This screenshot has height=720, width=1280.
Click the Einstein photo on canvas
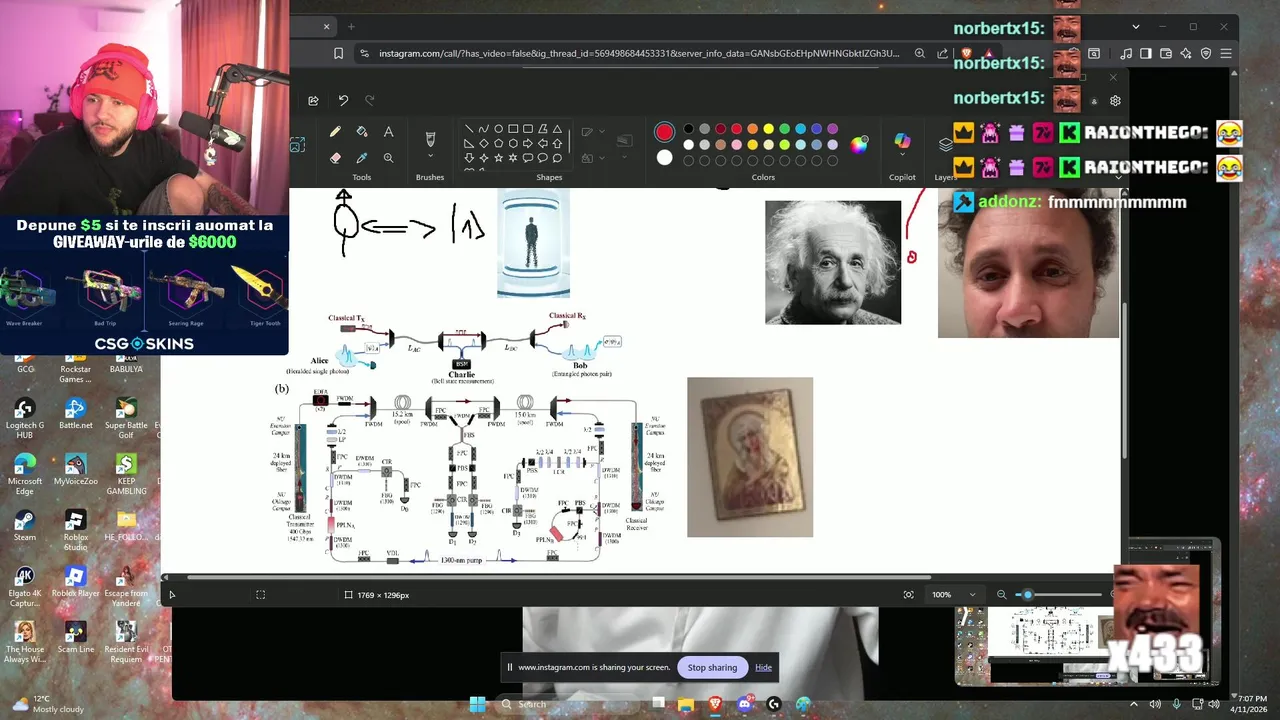tap(833, 262)
